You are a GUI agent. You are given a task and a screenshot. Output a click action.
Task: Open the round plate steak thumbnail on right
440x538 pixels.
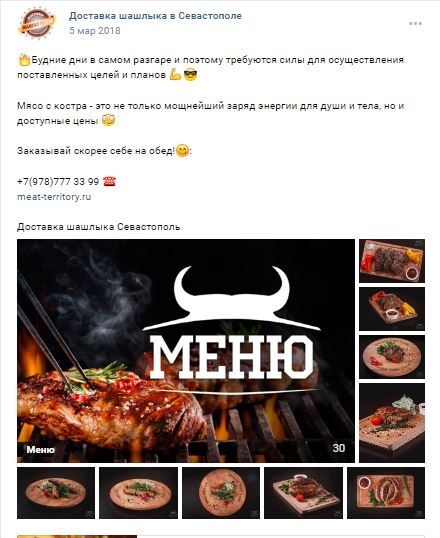point(392,357)
